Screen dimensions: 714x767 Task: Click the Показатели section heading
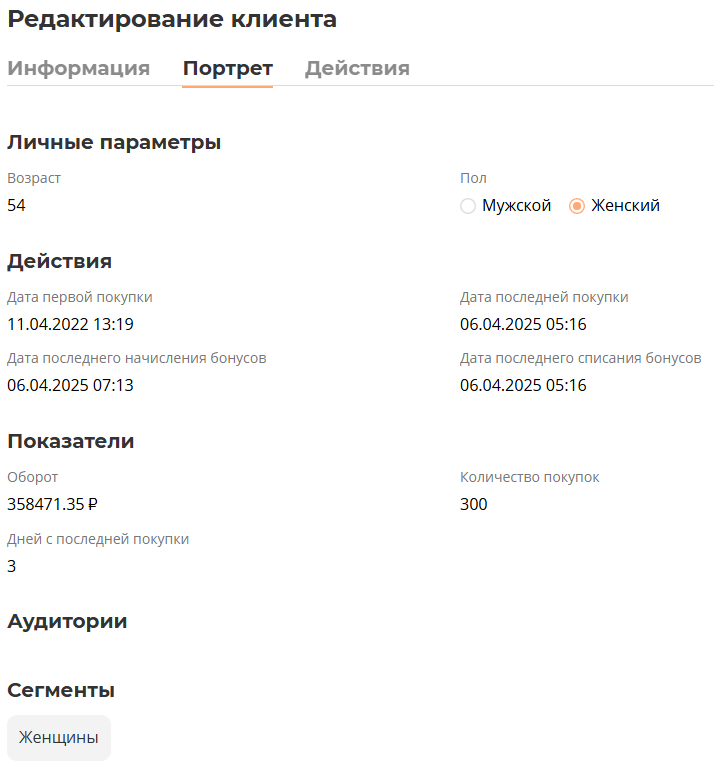click(x=71, y=441)
